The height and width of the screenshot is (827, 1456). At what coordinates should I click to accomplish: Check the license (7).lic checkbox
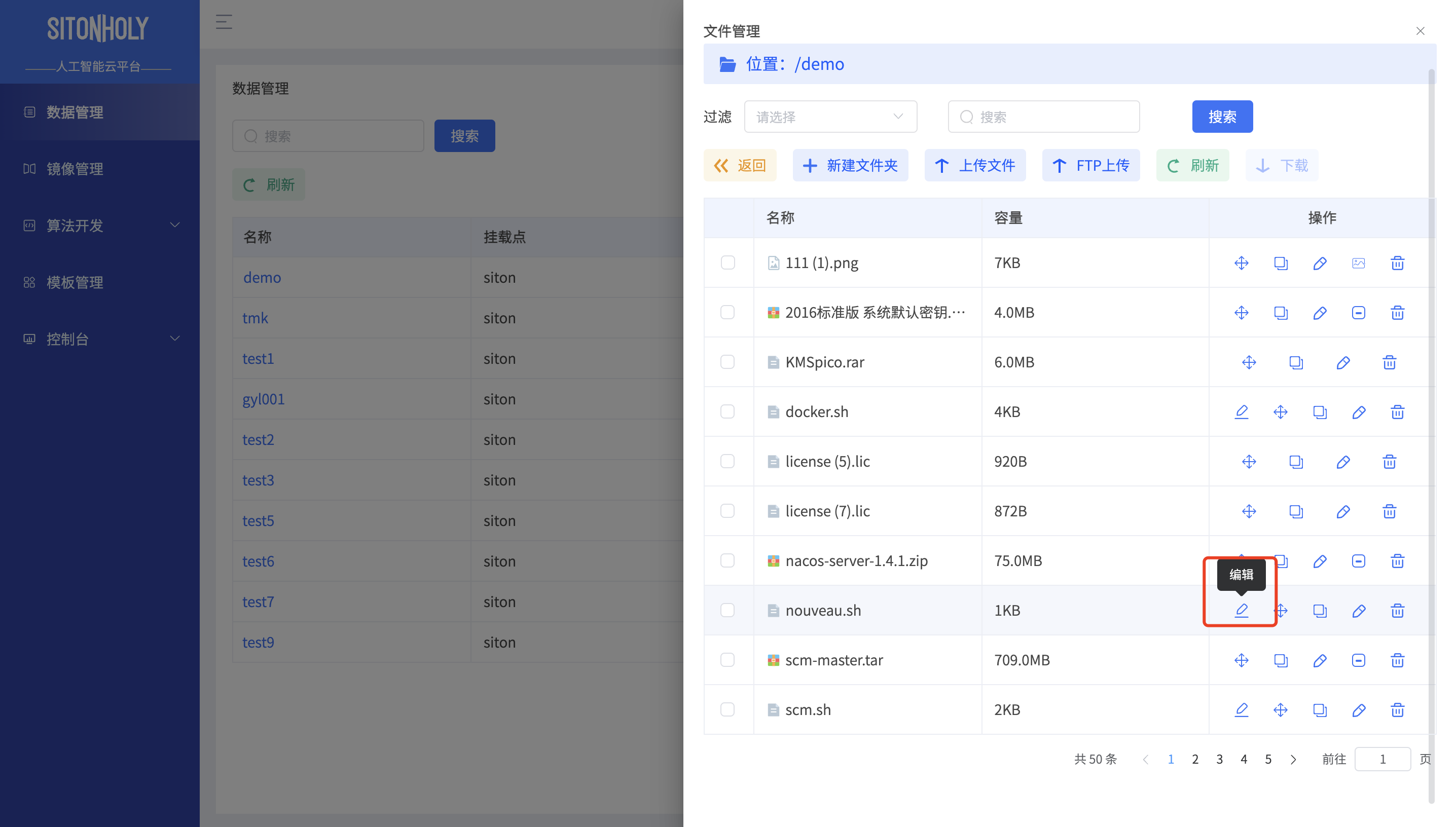click(x=727, y=511)
